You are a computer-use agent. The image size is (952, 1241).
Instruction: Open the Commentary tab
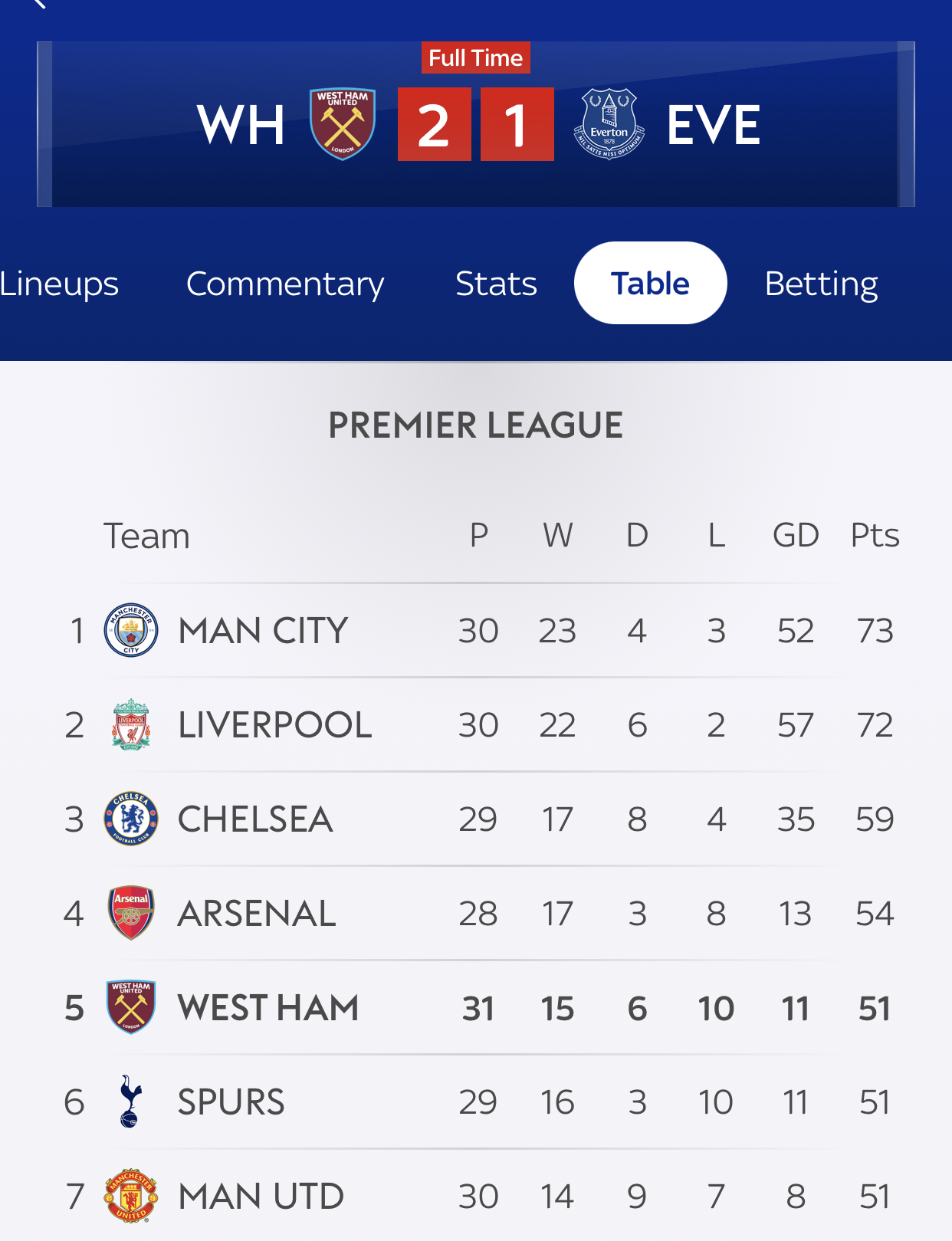[x=285, y=284]
